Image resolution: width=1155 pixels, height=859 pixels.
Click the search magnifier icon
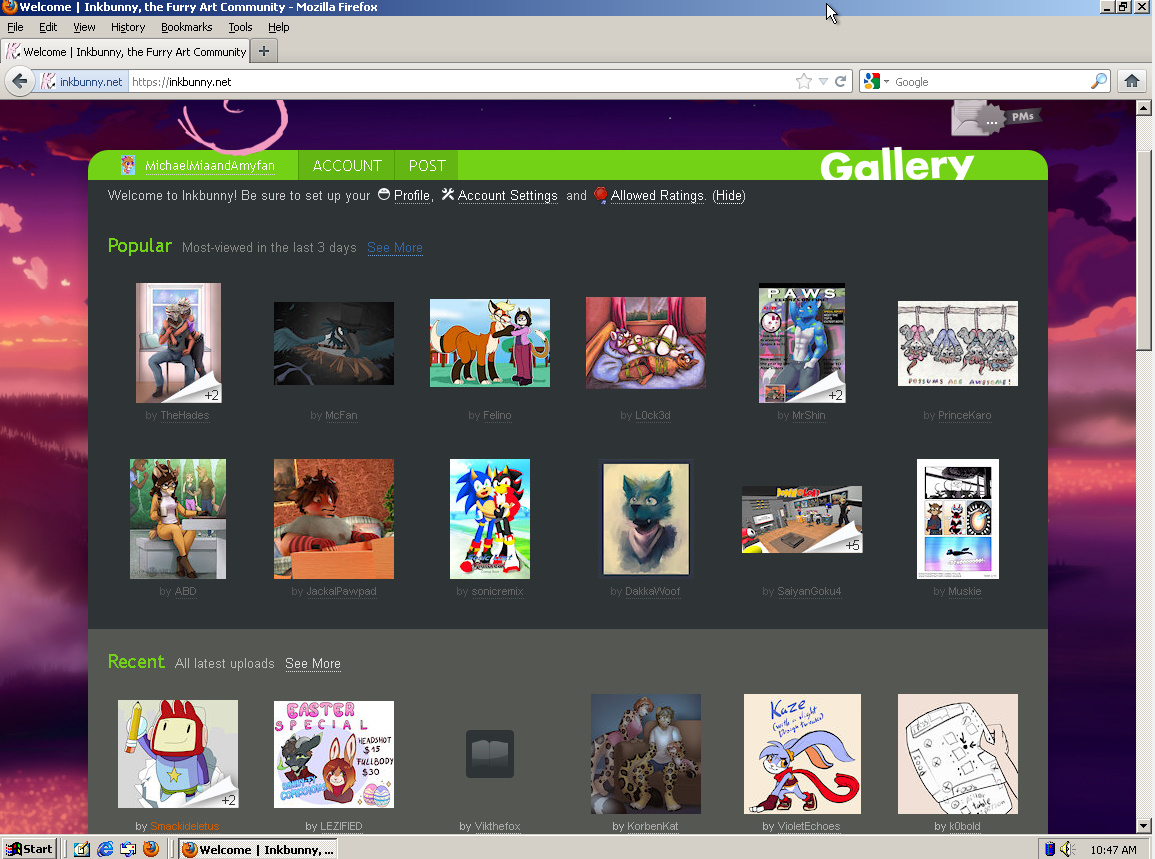pyautogui.click(x=1098, y=81)
